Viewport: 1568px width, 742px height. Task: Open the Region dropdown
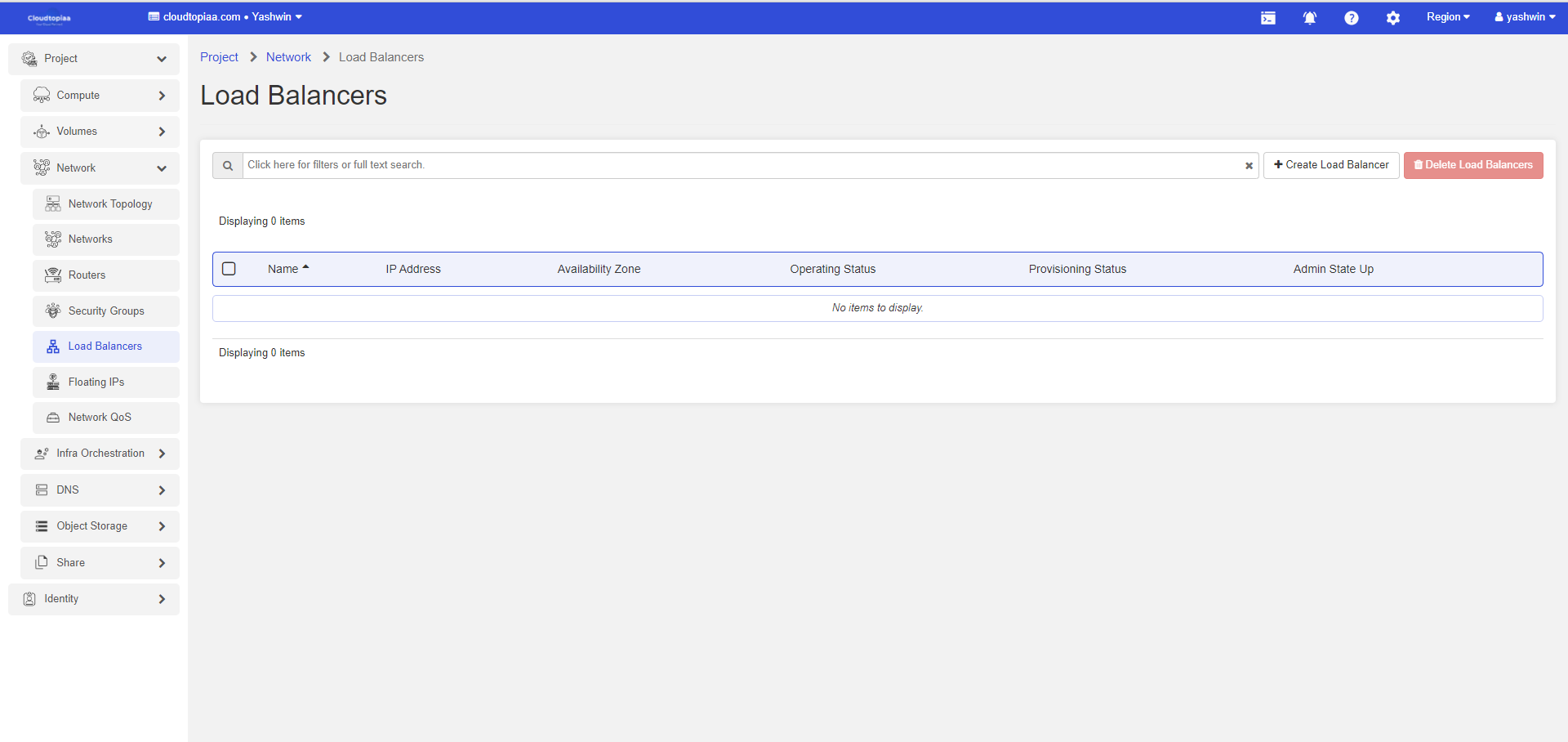1447,17
